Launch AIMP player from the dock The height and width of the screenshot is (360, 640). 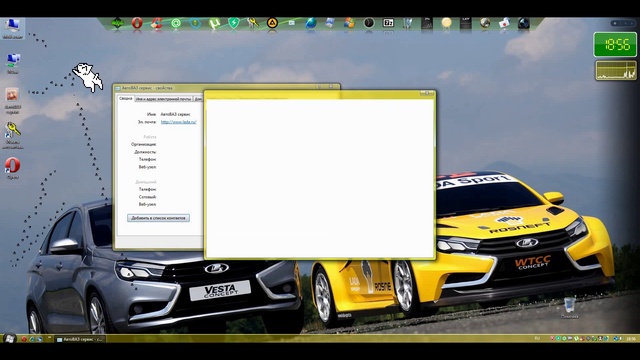[272, 23]
